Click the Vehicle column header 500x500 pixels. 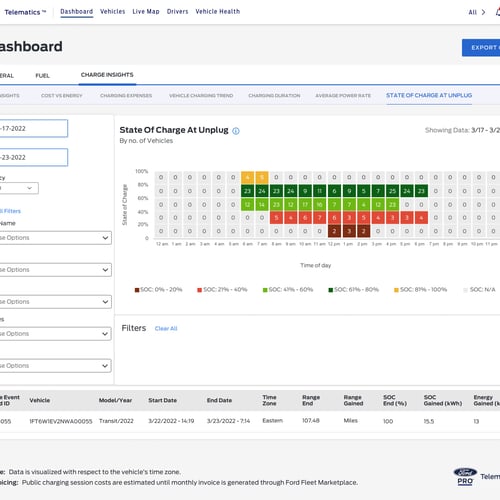click(39, 400)
